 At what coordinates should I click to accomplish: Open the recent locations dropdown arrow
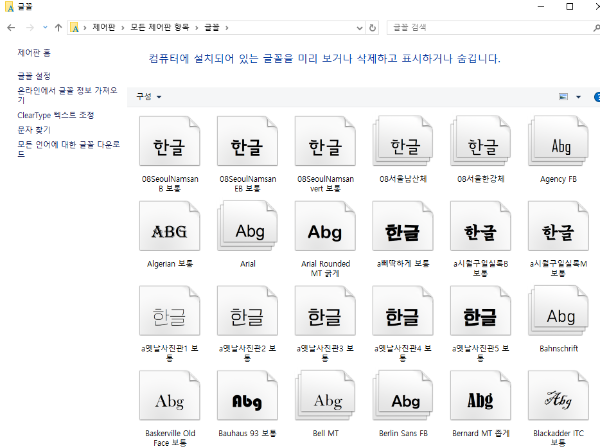[x=45, y=28]
